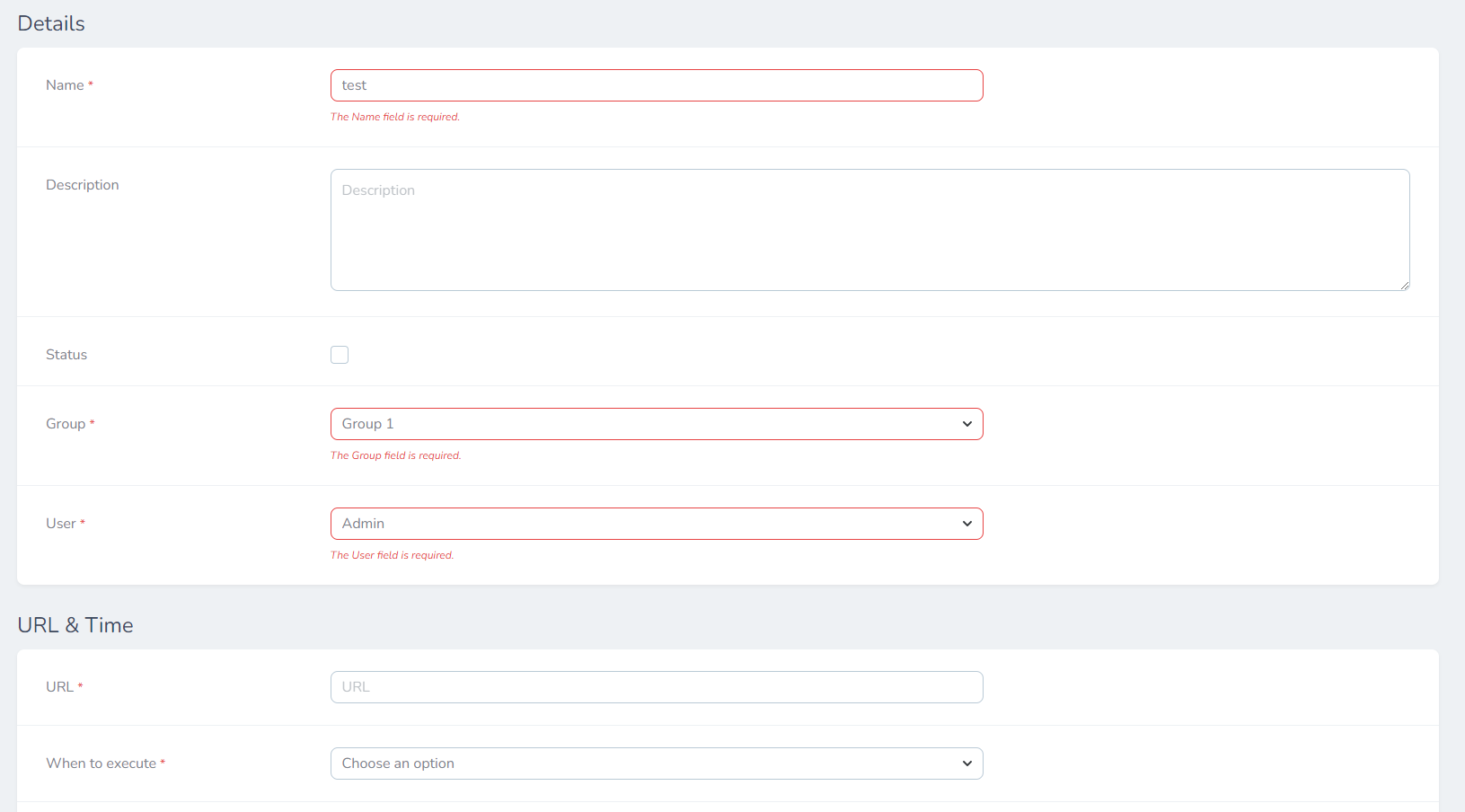Click the red asterisk next to URL
This screenshot has width=1465, height=812.
tap(81, 685)
